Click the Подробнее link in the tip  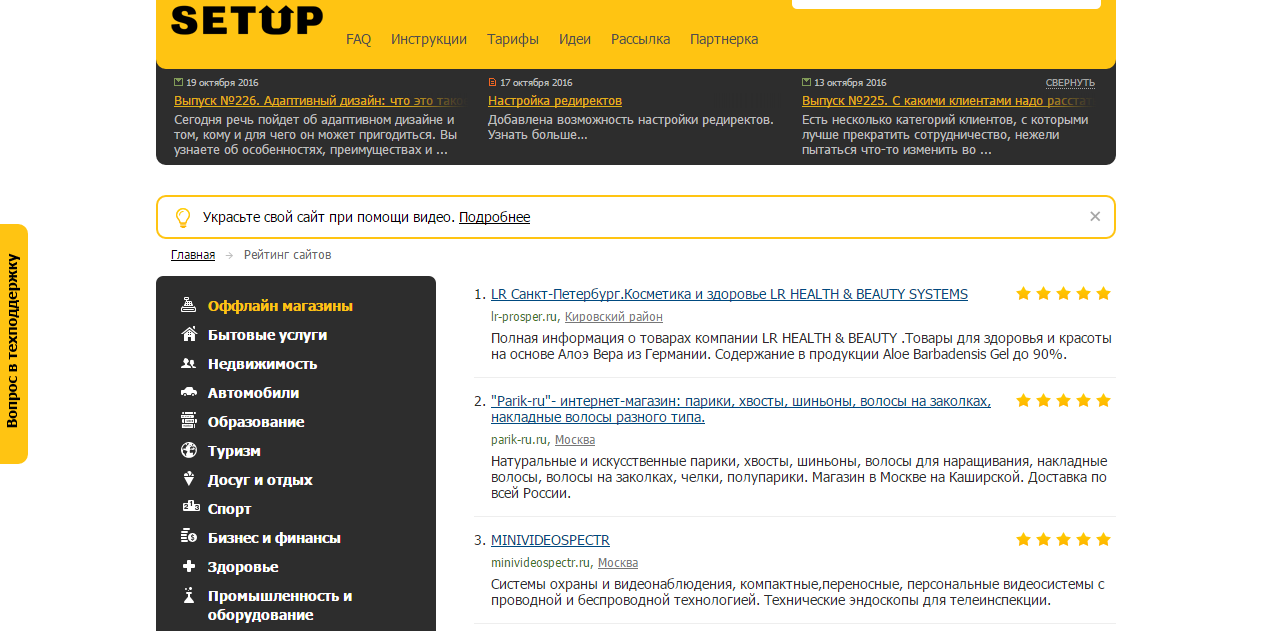click(494, 217)
